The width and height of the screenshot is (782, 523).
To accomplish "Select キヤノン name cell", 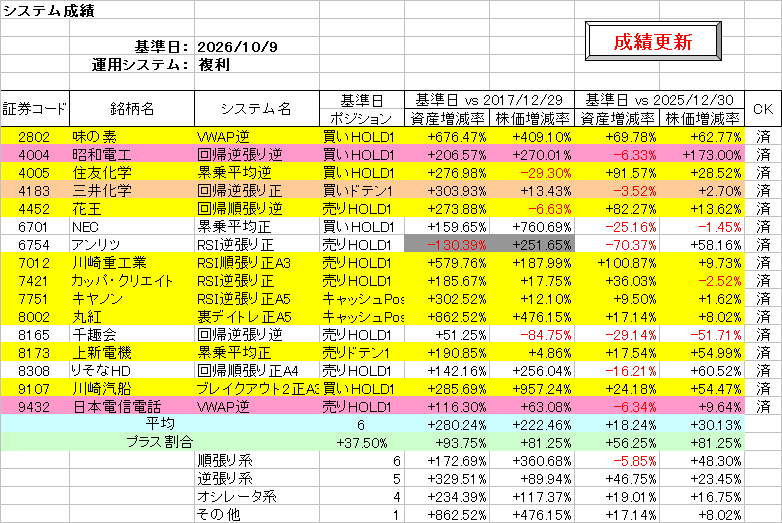I will [x=132, y=299].
